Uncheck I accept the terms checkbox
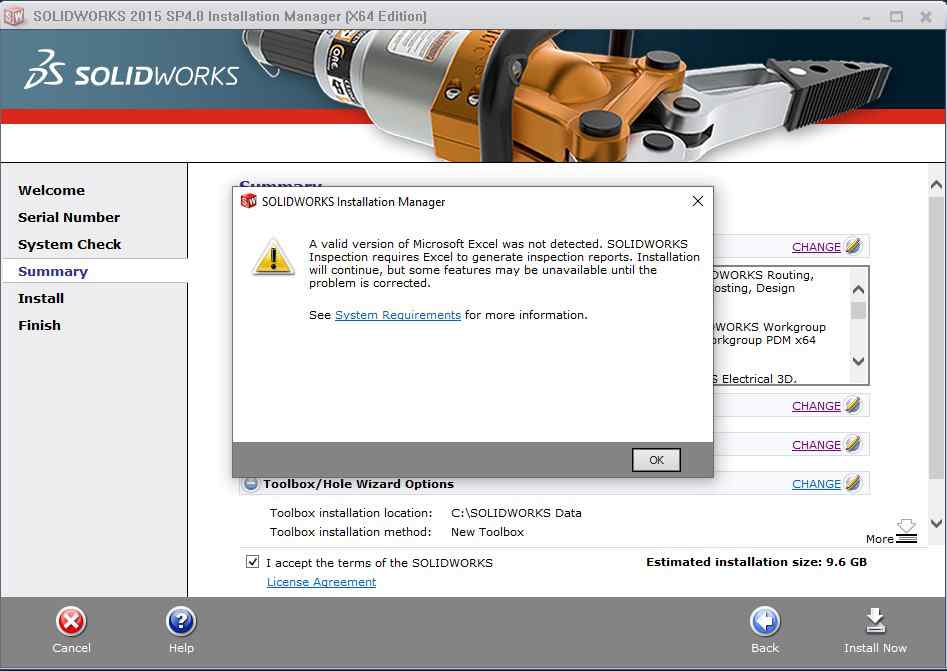Screen dimensions: 947x671 click(x=253, y=562)
